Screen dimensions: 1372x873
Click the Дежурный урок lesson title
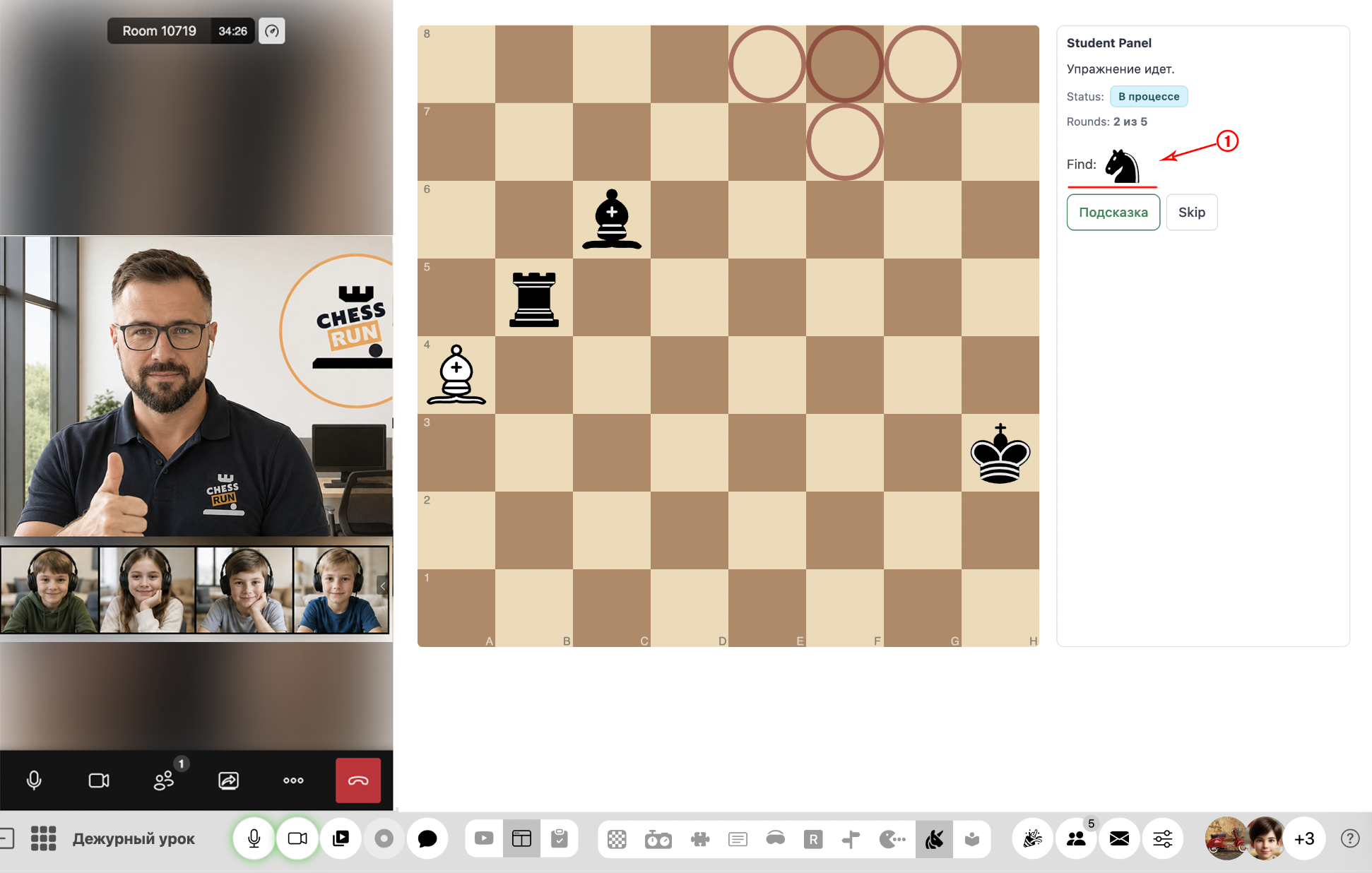[134, 838]
